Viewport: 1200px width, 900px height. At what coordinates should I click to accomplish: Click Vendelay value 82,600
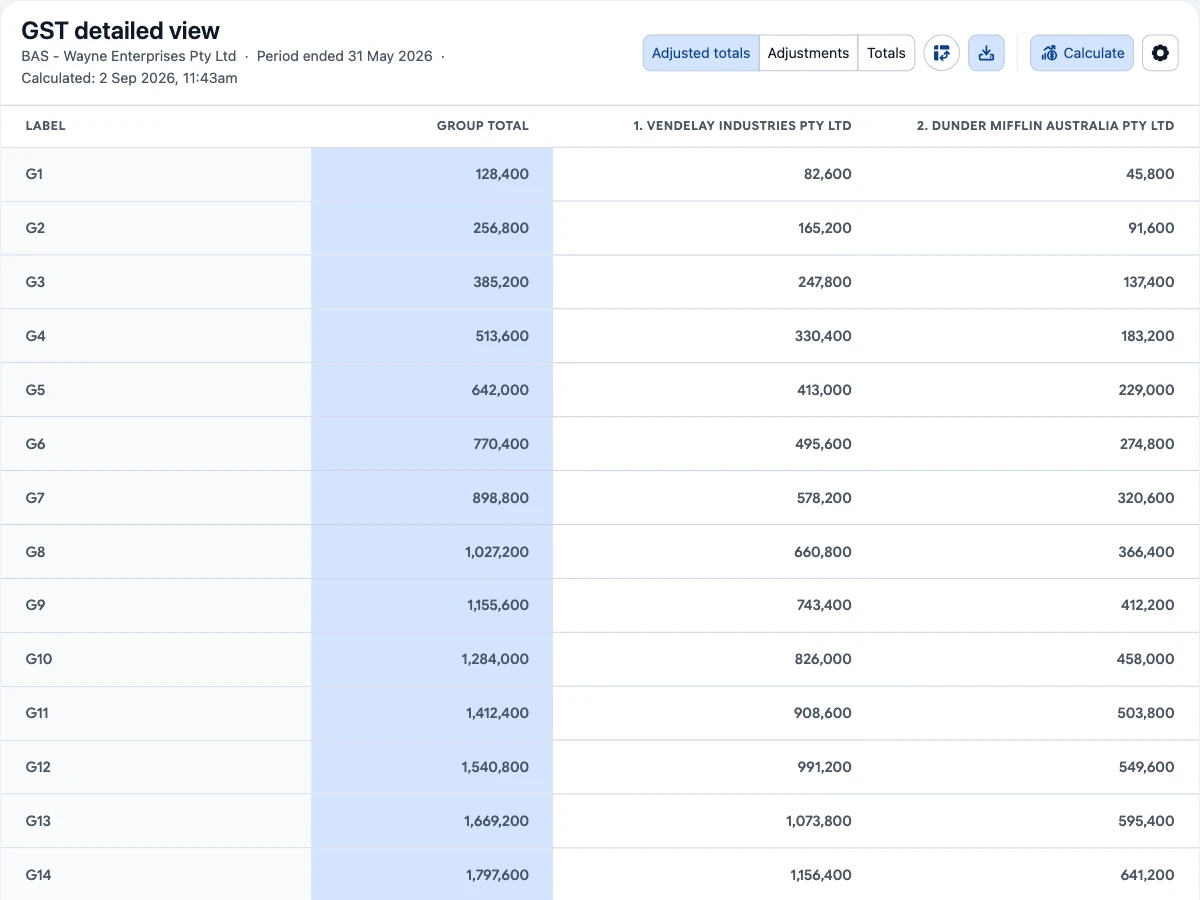click(x=828, y=174)
